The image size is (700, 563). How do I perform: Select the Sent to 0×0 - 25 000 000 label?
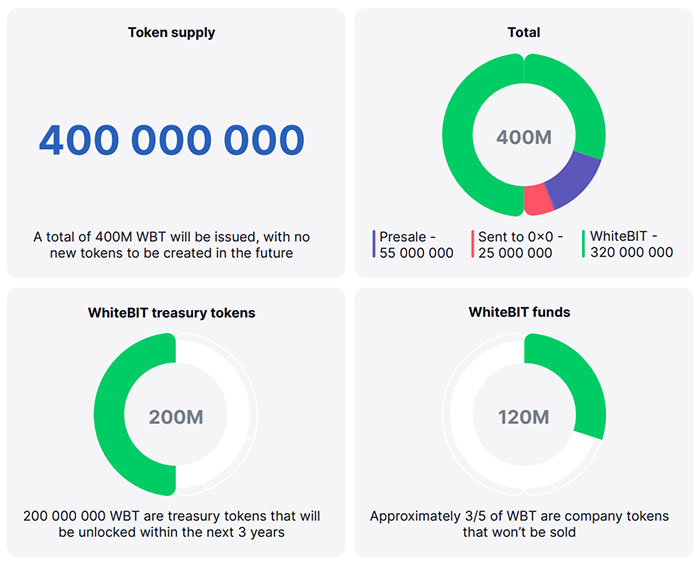tap(520, 244)
